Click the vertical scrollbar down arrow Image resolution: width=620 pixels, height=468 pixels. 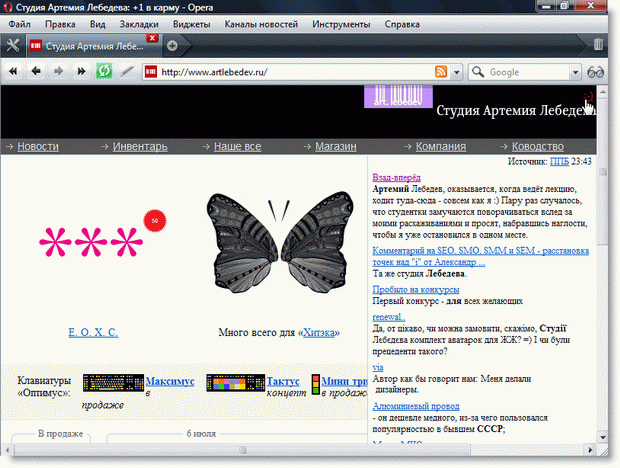point(603,437)
